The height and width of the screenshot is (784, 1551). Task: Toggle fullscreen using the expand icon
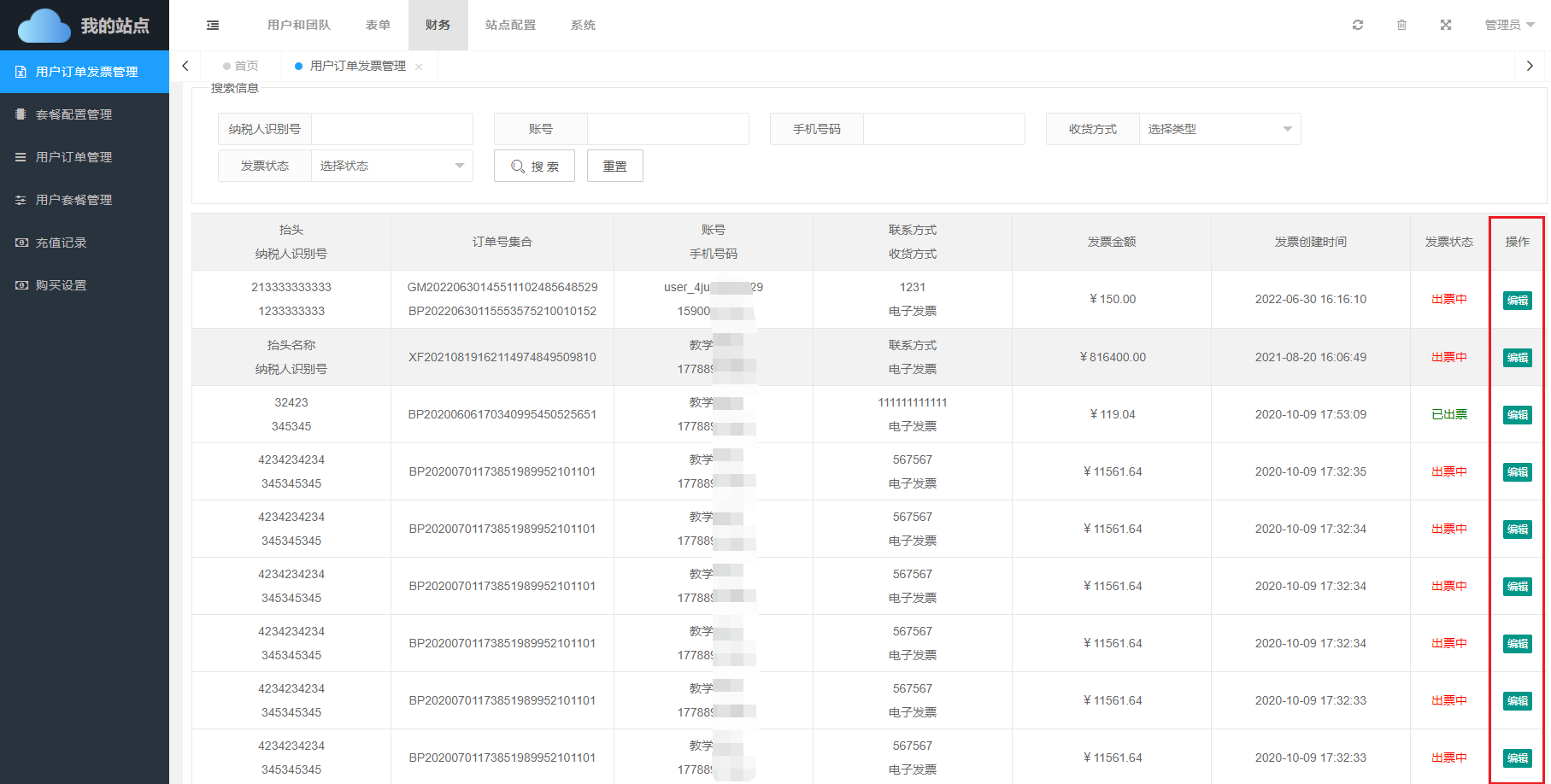pyautogui.click(x=1445, y=25)
